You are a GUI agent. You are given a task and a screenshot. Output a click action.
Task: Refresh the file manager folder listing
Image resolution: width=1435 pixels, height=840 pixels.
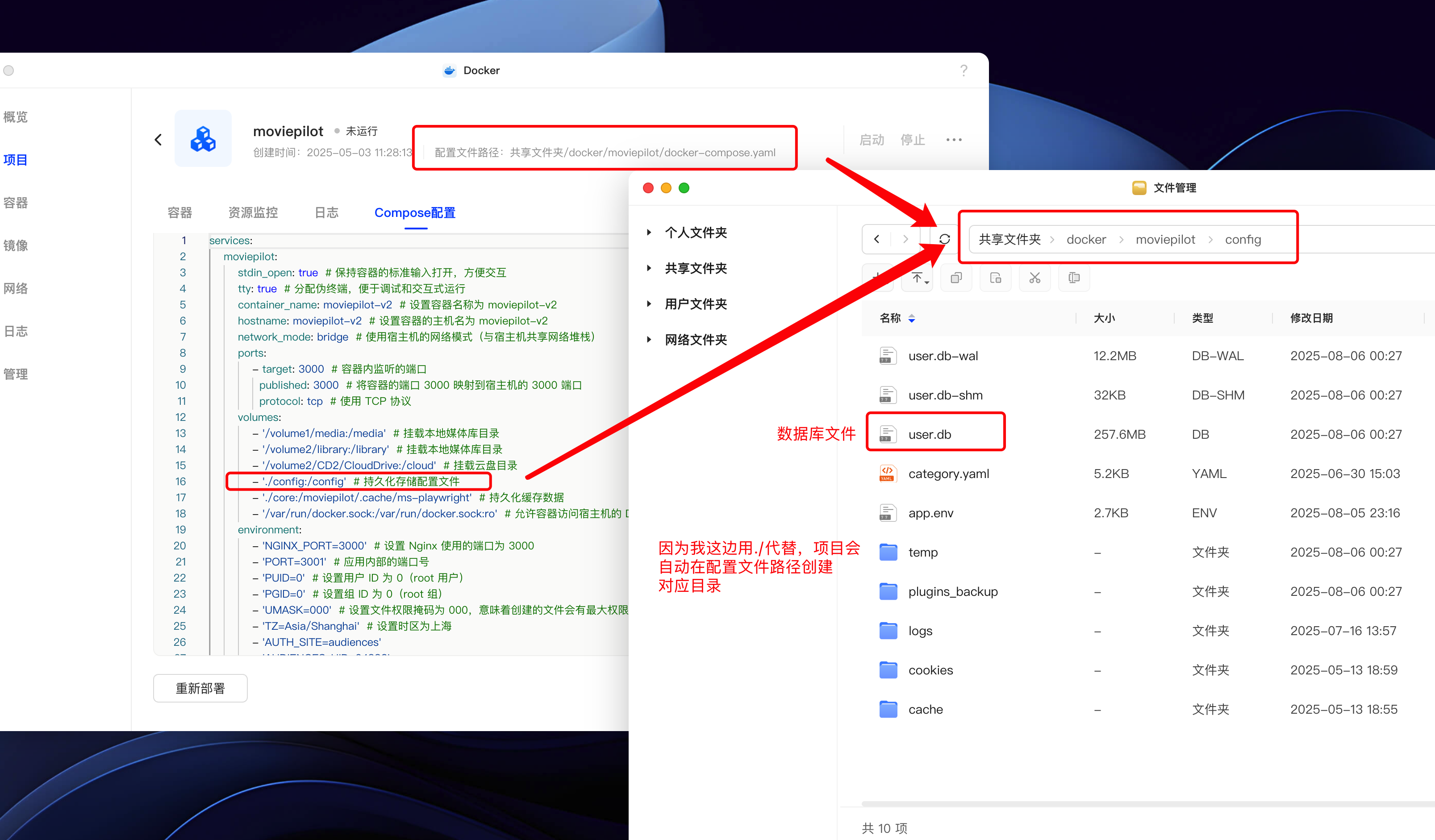pyautogui.click(x=945, y=239)
